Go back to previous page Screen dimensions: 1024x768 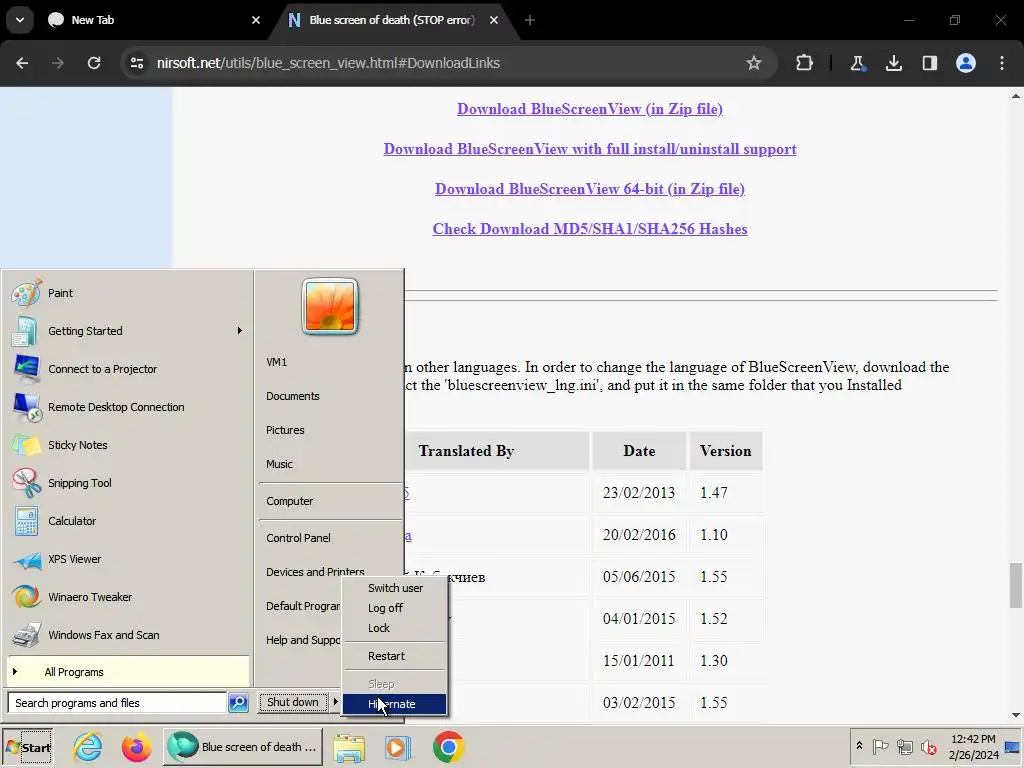(22, 63)
